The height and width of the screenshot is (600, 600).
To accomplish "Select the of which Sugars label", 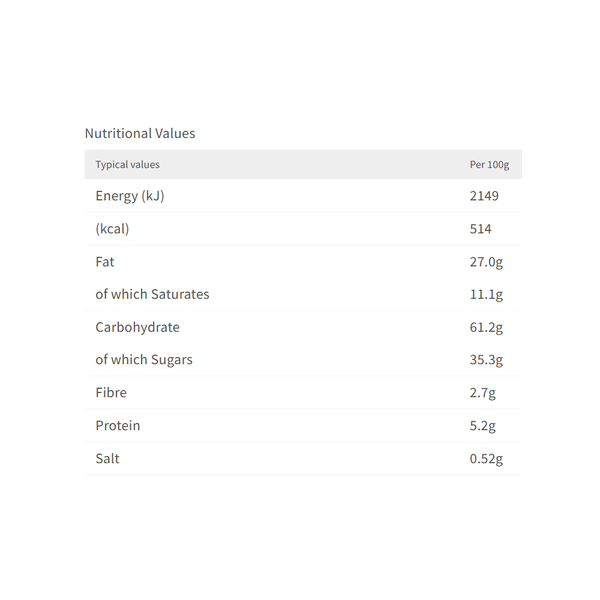I will [144, 360].
